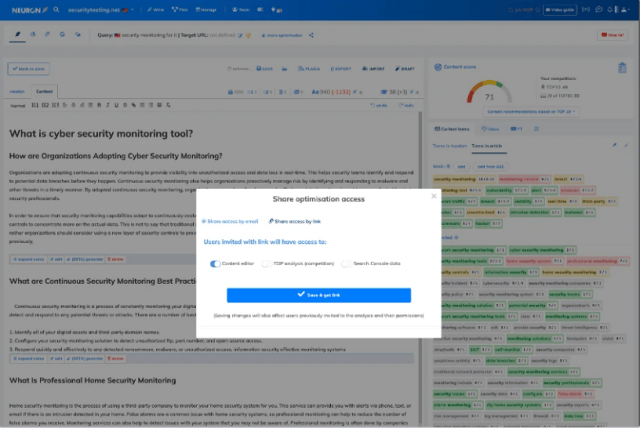Viewport: 640px width, 428px height.
Task: Click the 'security monitoring' term tag
Action: click(x=464, y=179)
